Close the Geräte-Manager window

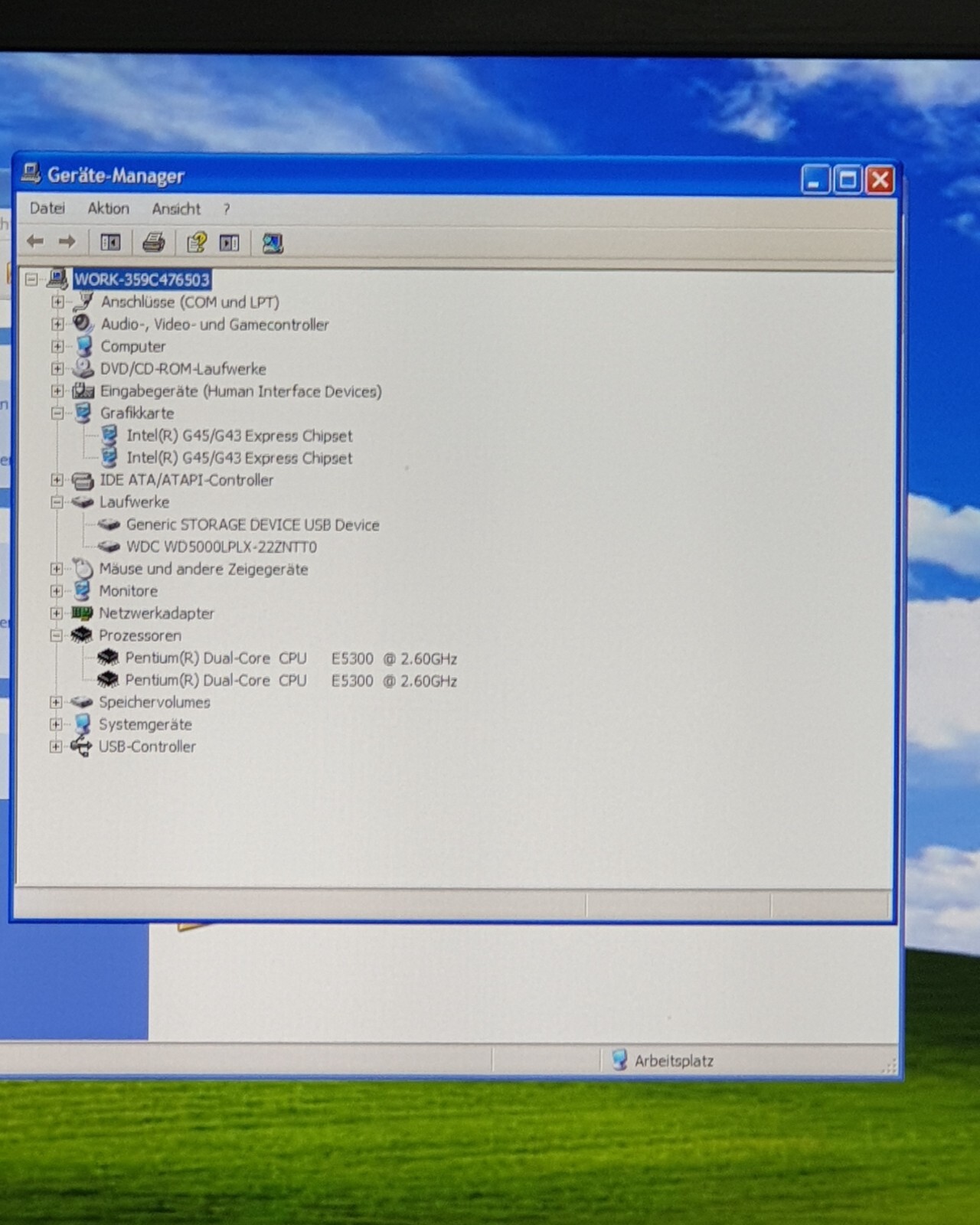tap(880, 181)
